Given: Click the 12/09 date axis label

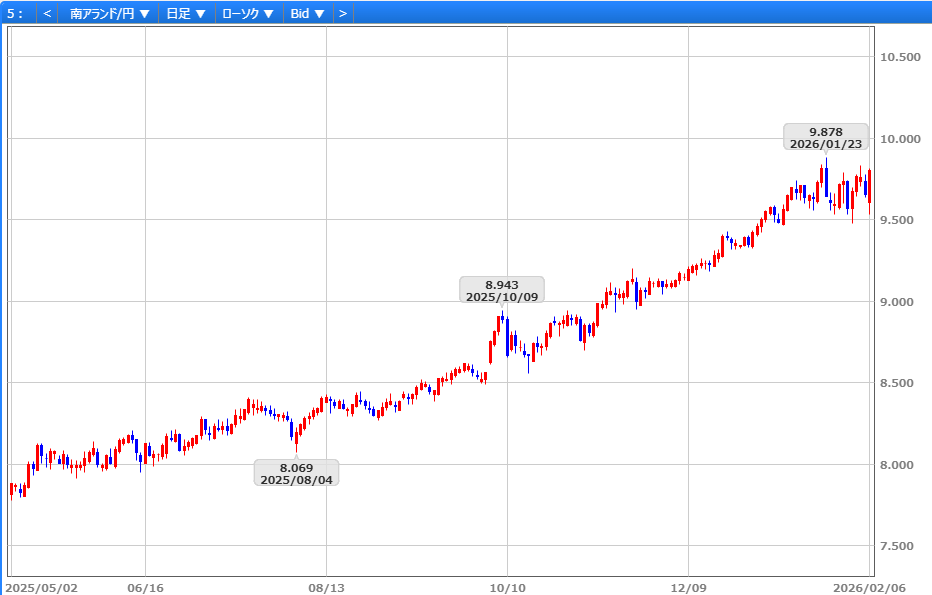Looking at the screenshot, I should click(x=688, y=587).
